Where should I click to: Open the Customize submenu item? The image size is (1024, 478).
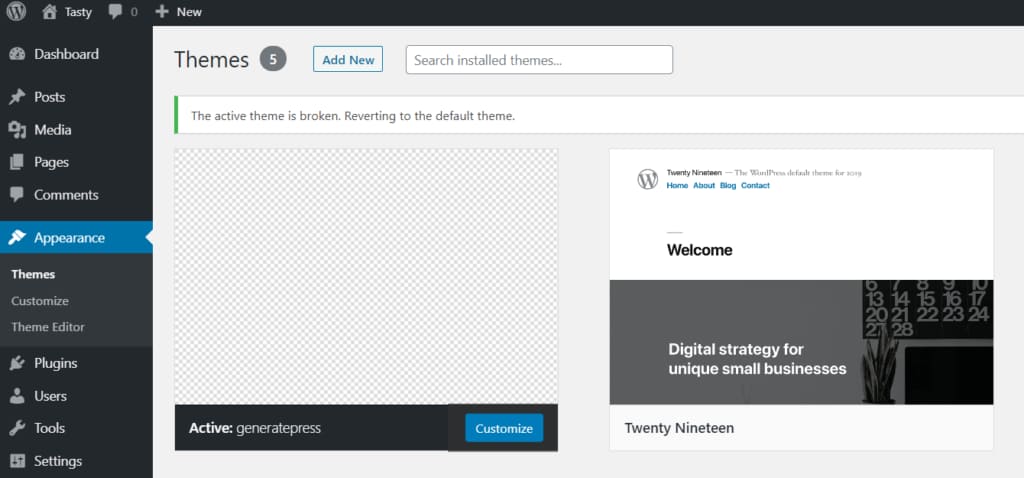click(x=40, y=301)
